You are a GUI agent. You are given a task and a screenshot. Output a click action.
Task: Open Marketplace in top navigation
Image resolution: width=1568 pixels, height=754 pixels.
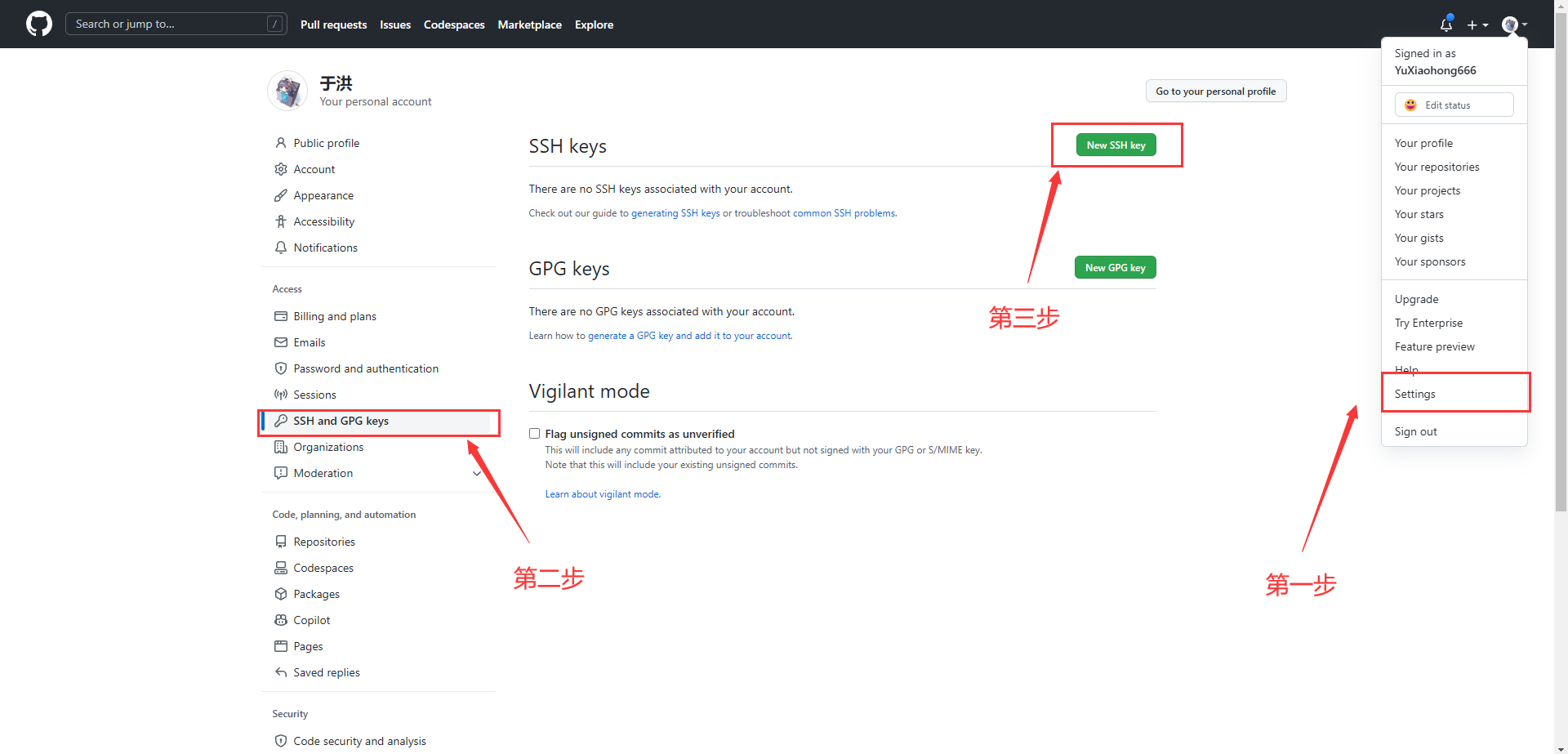529,25
